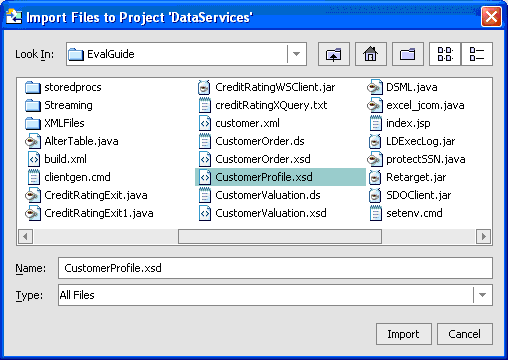Select the CreditRatingWSClient.jar file icon
Image resolution: width=508 pixels, height=360 pixels.
click(x=204, y=87)
